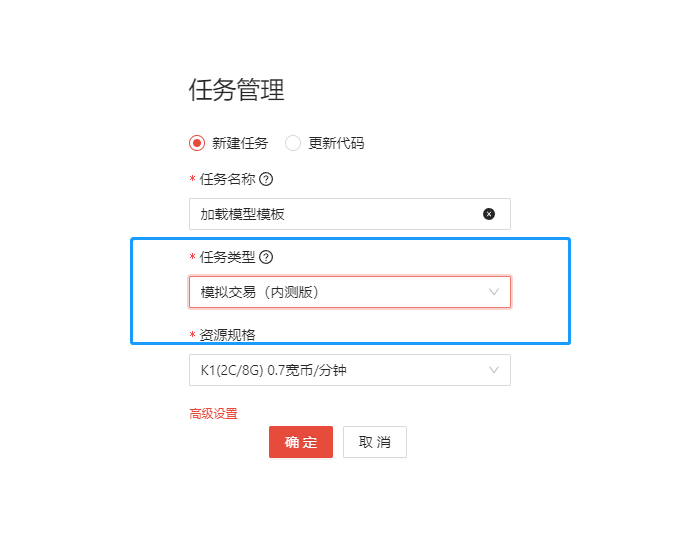681x549 pixels.
Task: Click the 任务名称 field label
Action: pos(227,180)
